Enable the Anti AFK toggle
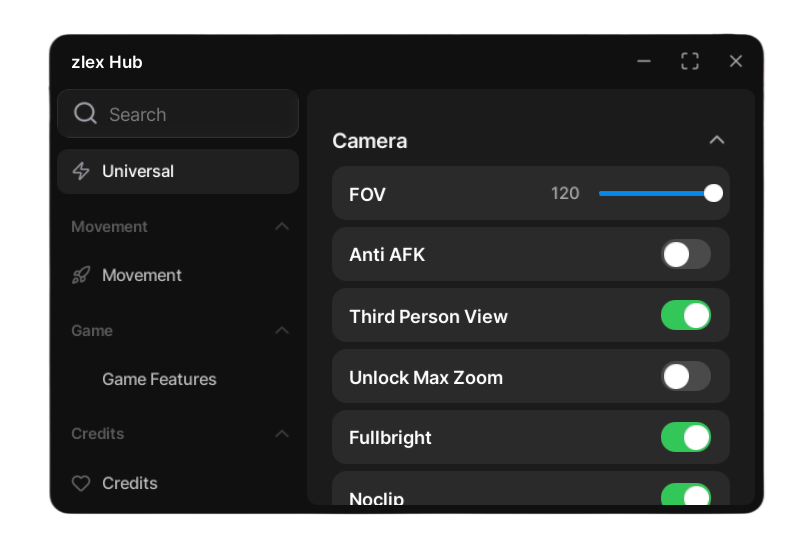The image size is (804, 533). (x=686, y=254)
